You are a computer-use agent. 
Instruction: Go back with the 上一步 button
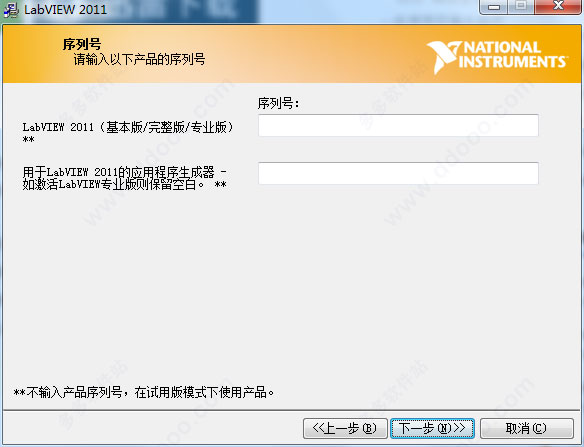[345, 428]
